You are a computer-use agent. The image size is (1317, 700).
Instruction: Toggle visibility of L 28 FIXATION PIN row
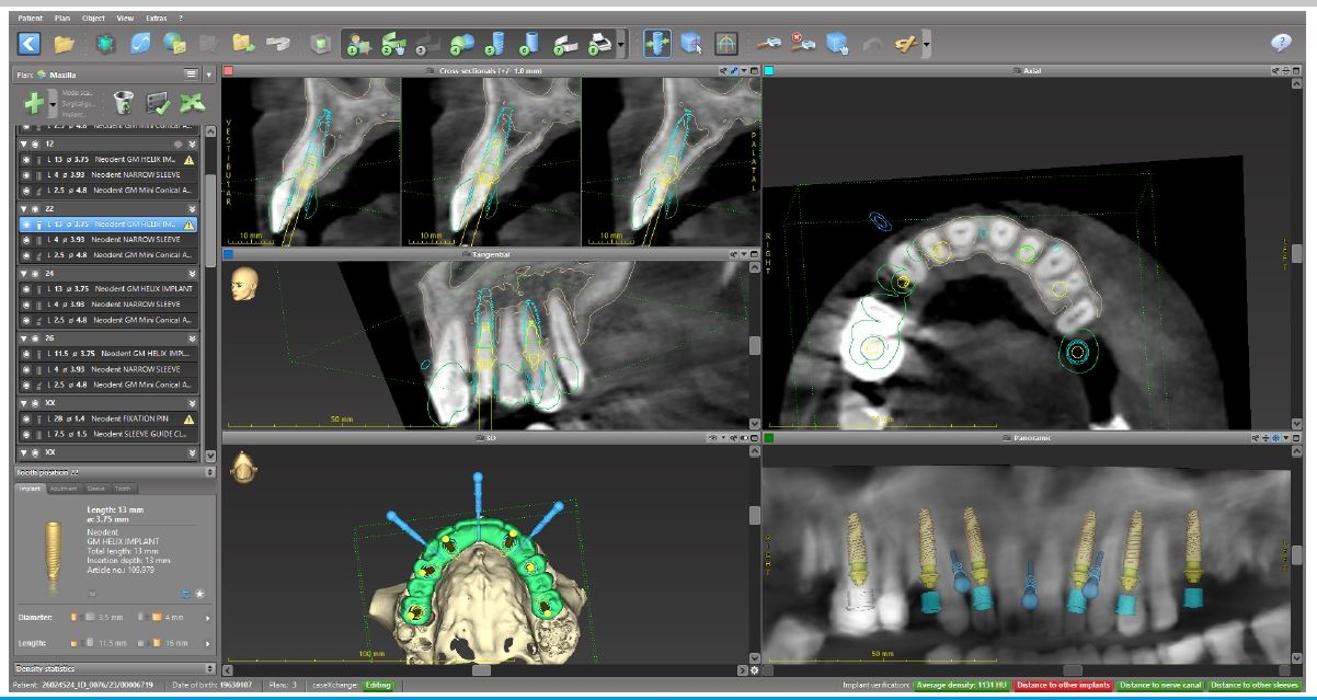click(x=27, y=418)
